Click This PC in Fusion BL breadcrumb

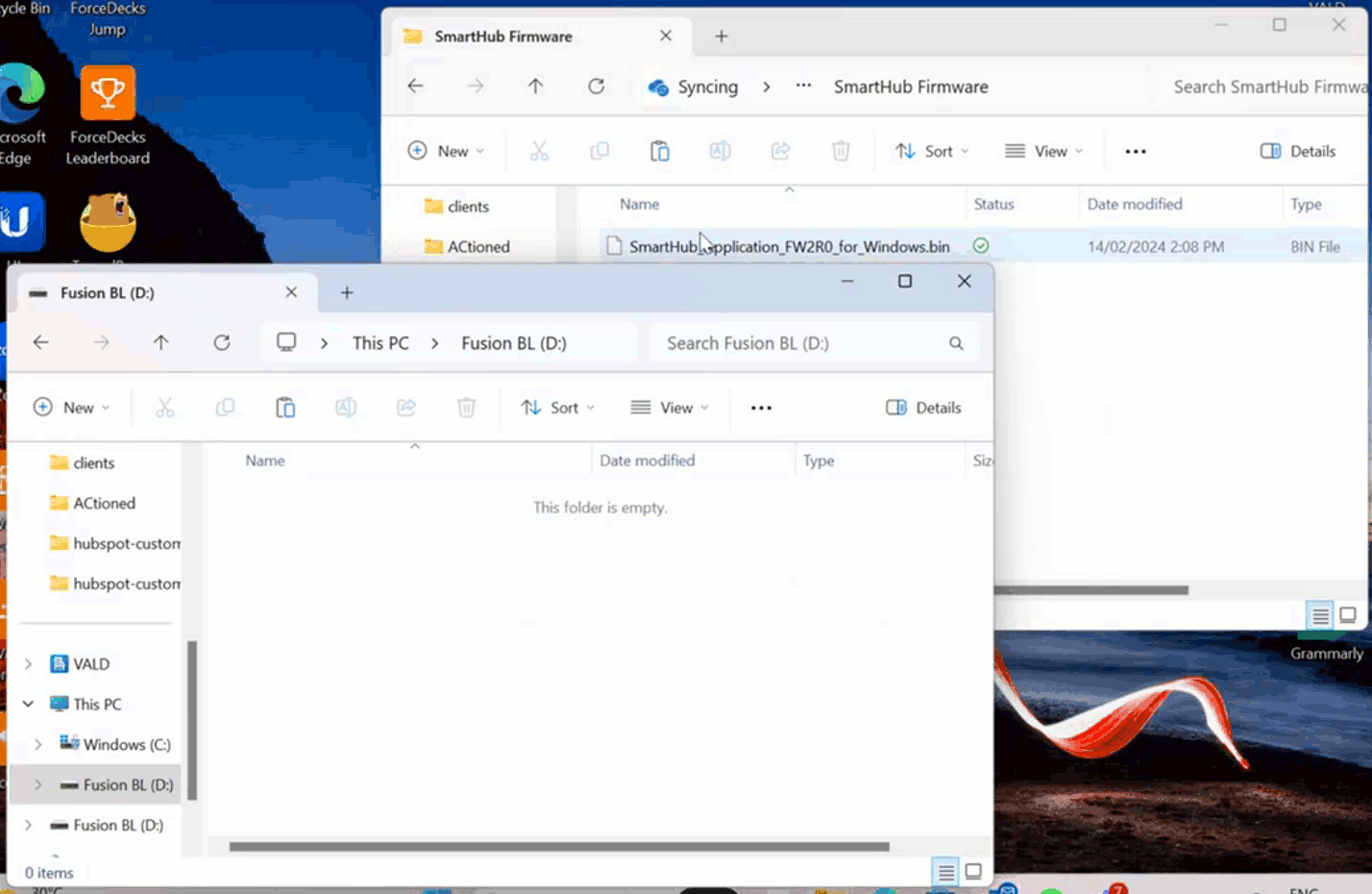[380, 343]
